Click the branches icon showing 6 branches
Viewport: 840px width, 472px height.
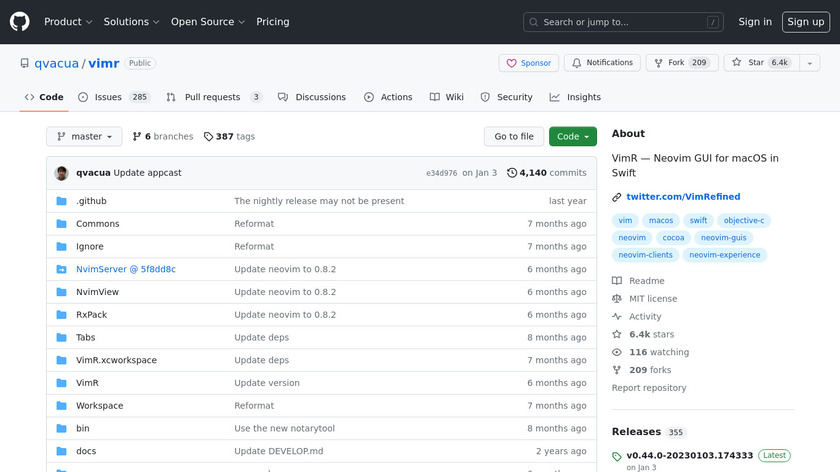137,137
